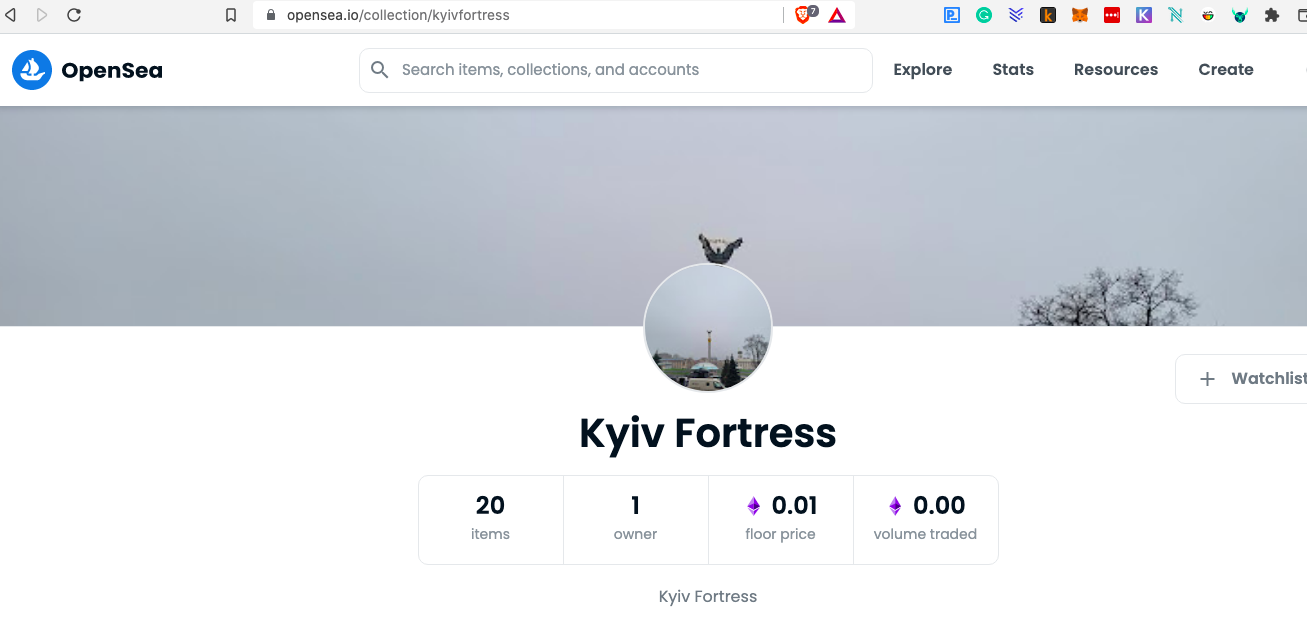Open the Grammarly extension icon
This screenshot has height=632, width=1307.
point(984,15)
